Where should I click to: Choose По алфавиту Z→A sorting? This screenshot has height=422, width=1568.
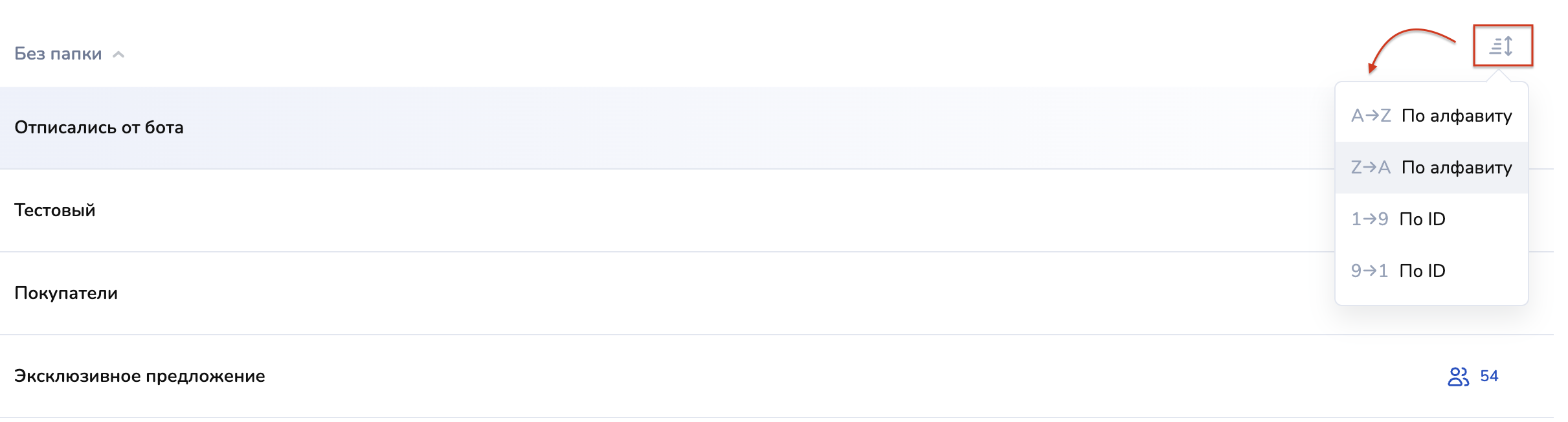click(1457, 168)
